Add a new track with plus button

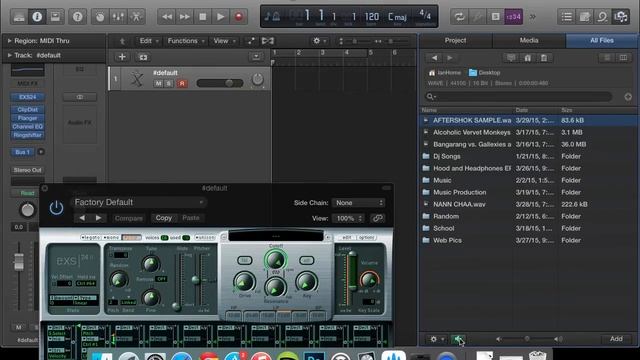pos(122,57)
